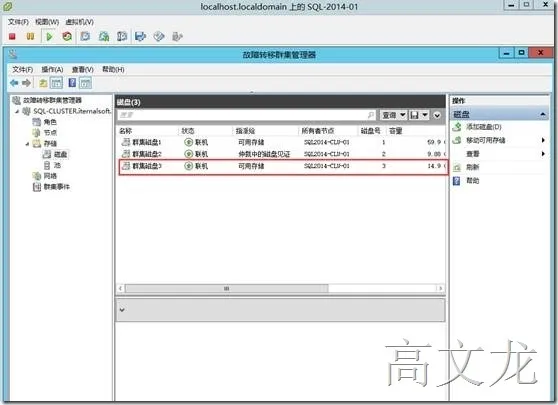The image size is (558, 405).
Task: Click 添加磁盘(D) action
Action: tap(483, 127)
